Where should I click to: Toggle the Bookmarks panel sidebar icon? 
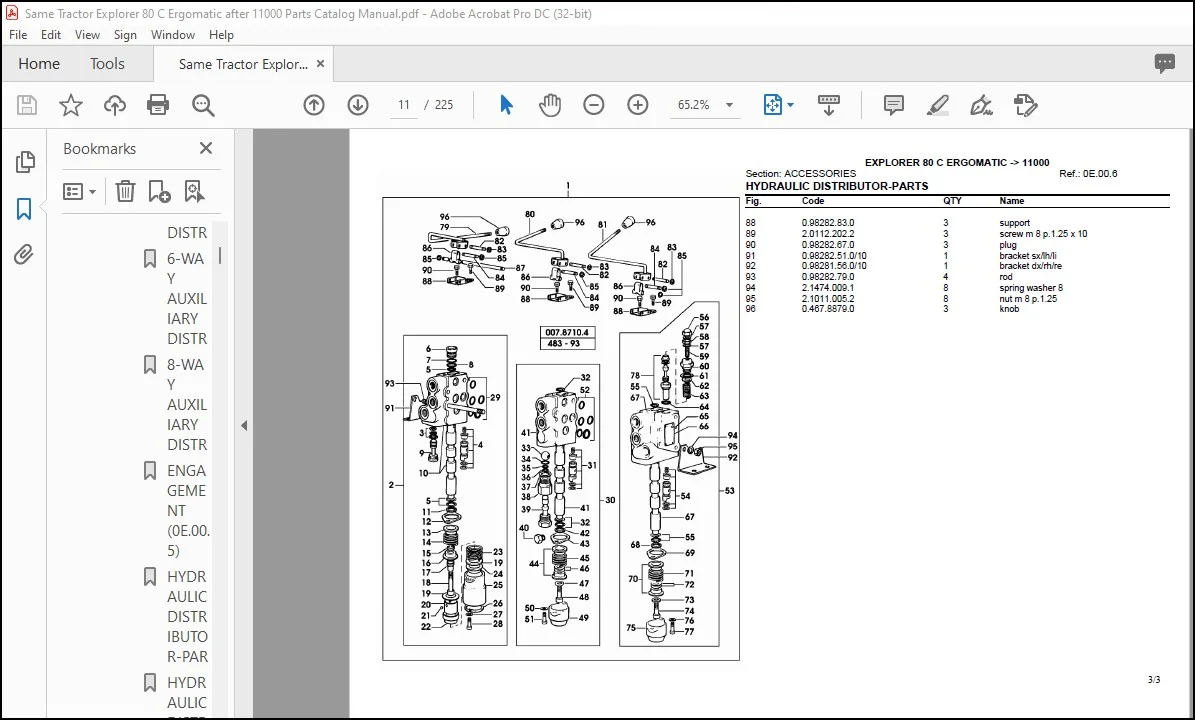point(24,209)
